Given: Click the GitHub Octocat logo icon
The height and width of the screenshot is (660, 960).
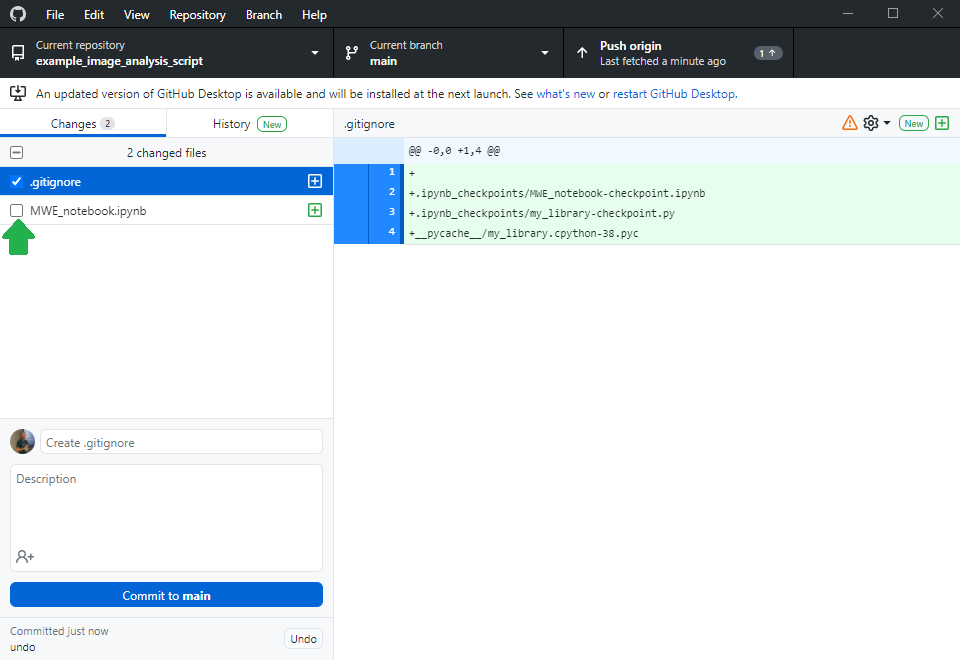Looking at the screenshot, I should click(18, 15).
